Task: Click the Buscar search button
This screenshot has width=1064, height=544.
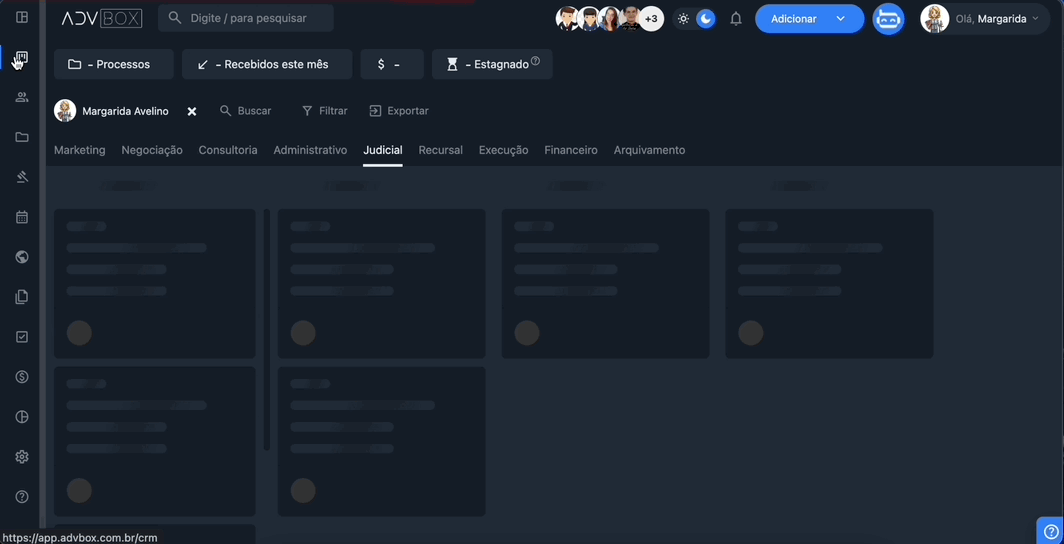Action: tap(246, 111)
